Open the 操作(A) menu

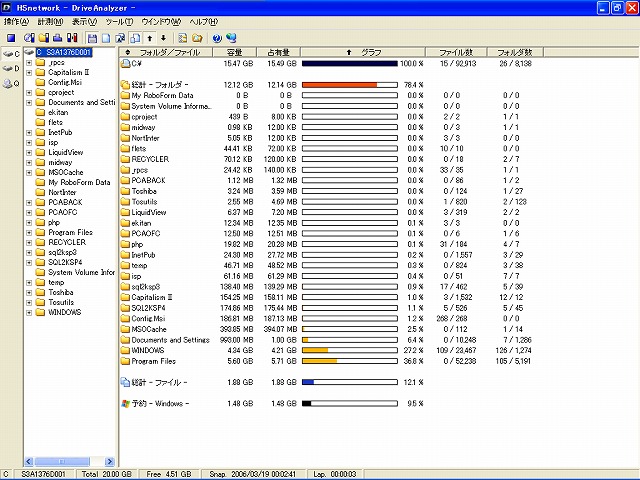pos(16,22)
